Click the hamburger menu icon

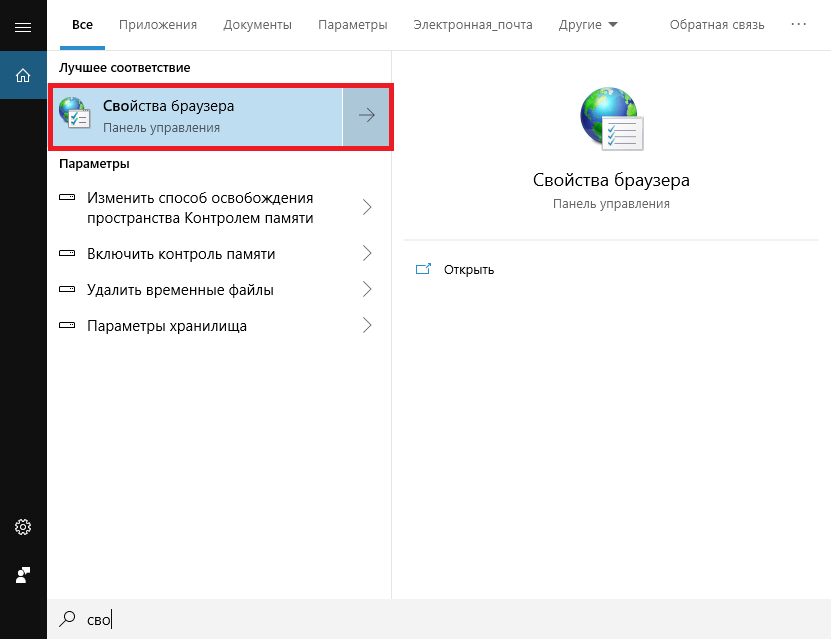23,25
